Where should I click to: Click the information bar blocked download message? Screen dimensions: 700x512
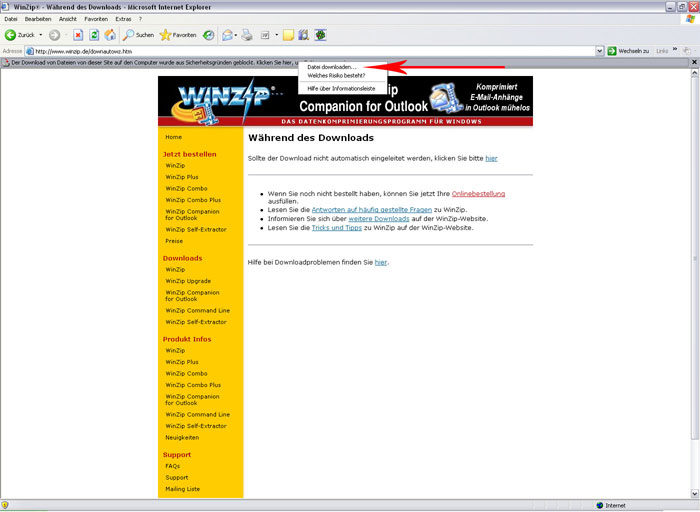[155, 62]
